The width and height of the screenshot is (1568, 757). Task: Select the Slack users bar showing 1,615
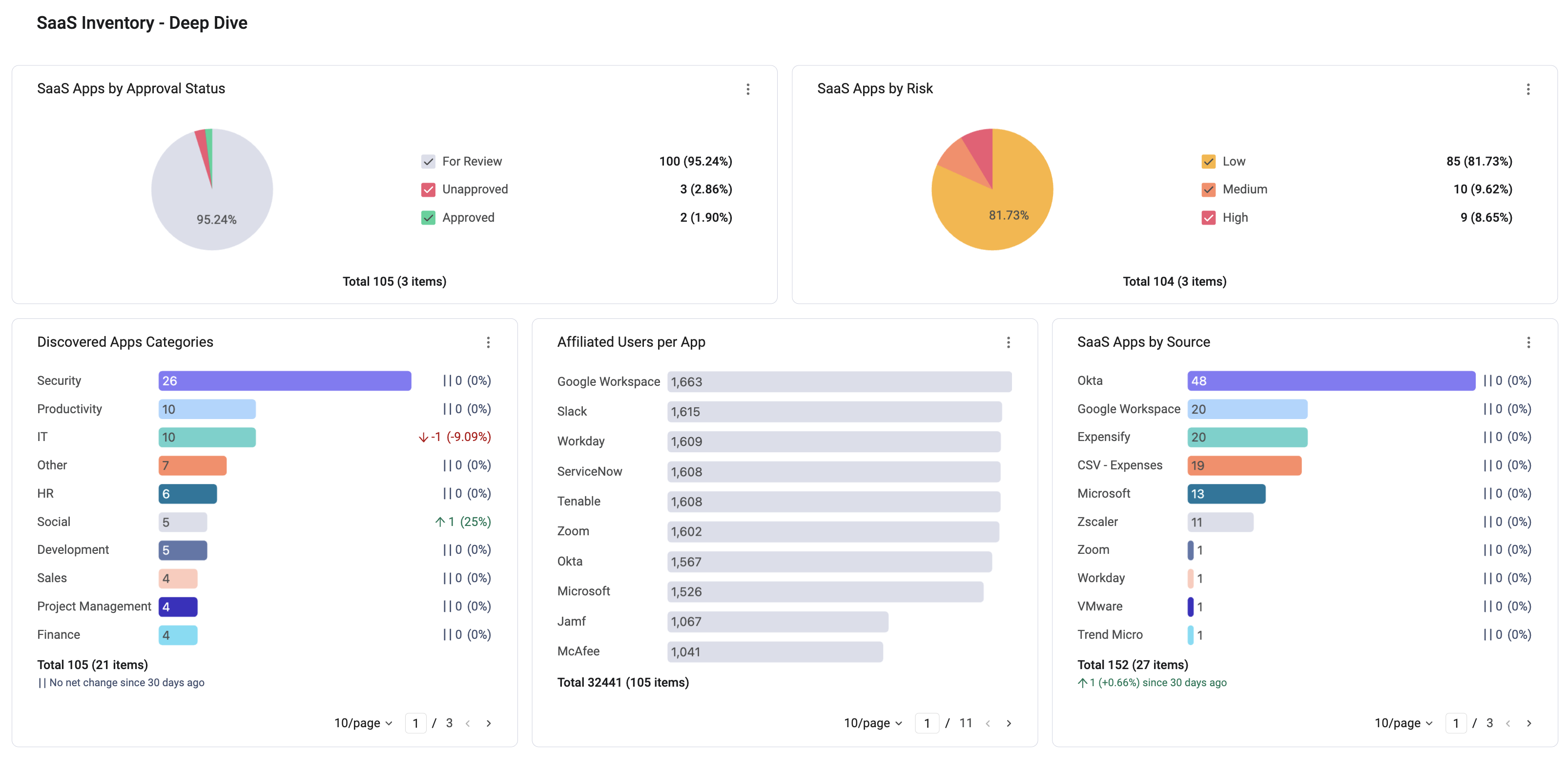(x=834, y=412)
